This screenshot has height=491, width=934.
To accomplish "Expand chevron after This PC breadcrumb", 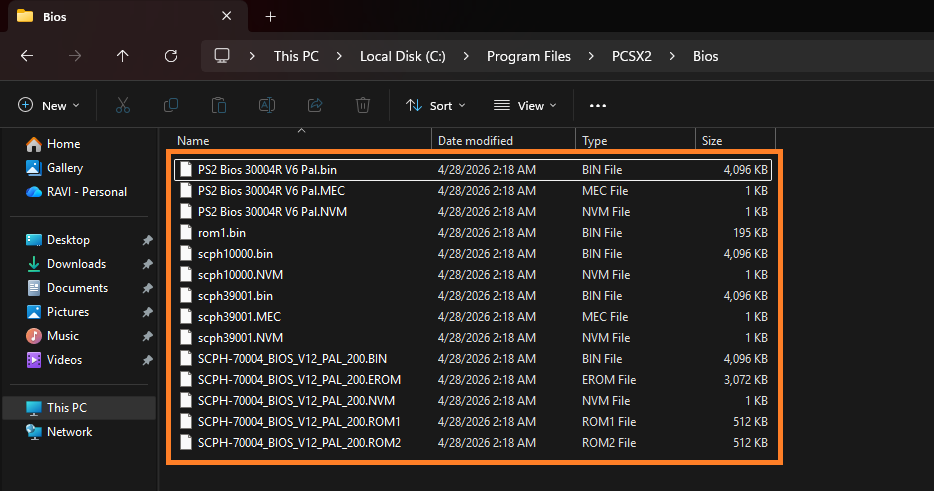I will 339,56.
